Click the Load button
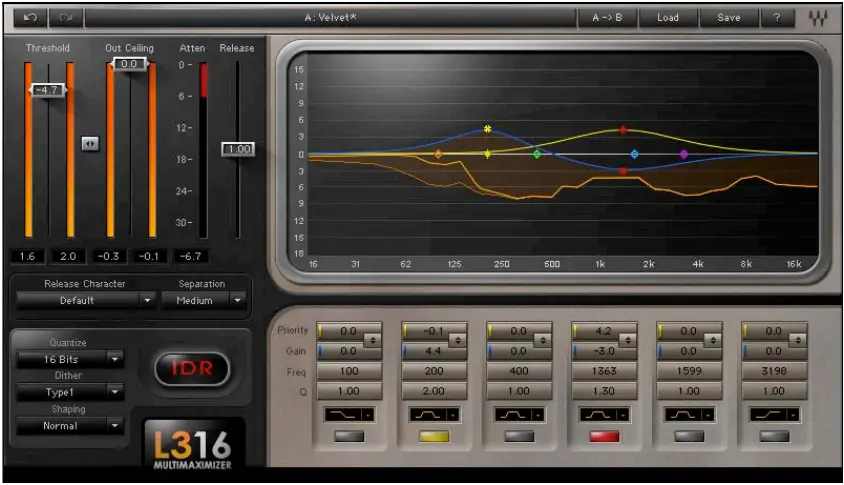 [x=668, y=18]
